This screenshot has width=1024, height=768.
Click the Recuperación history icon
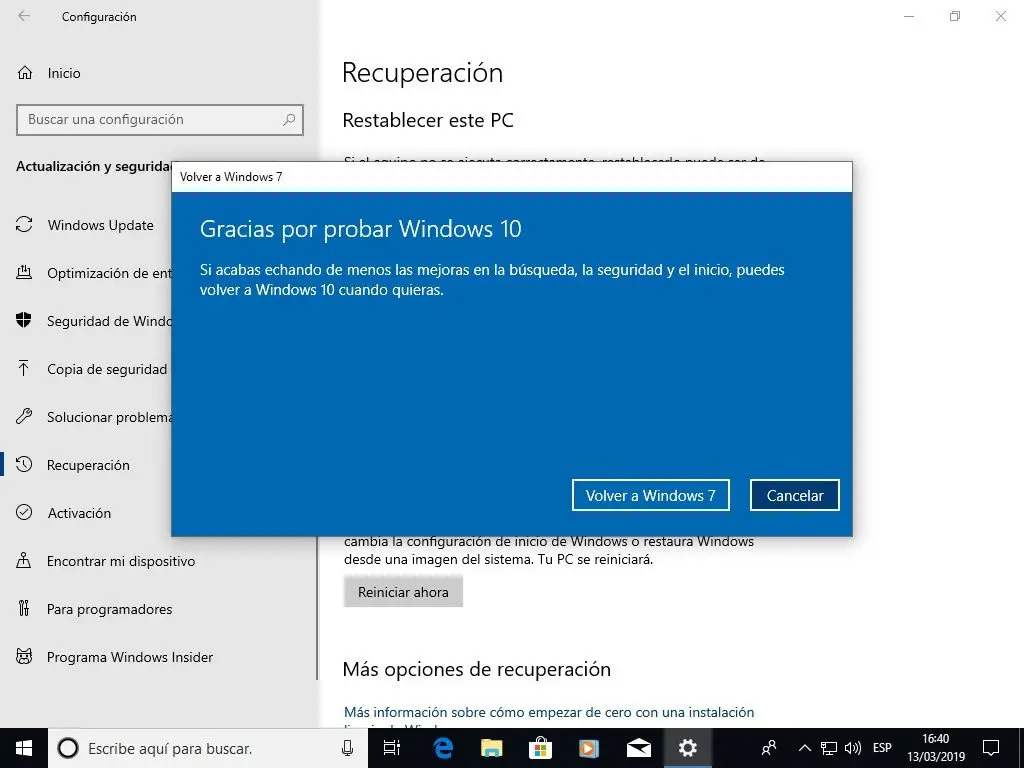(x=24, y=464)
